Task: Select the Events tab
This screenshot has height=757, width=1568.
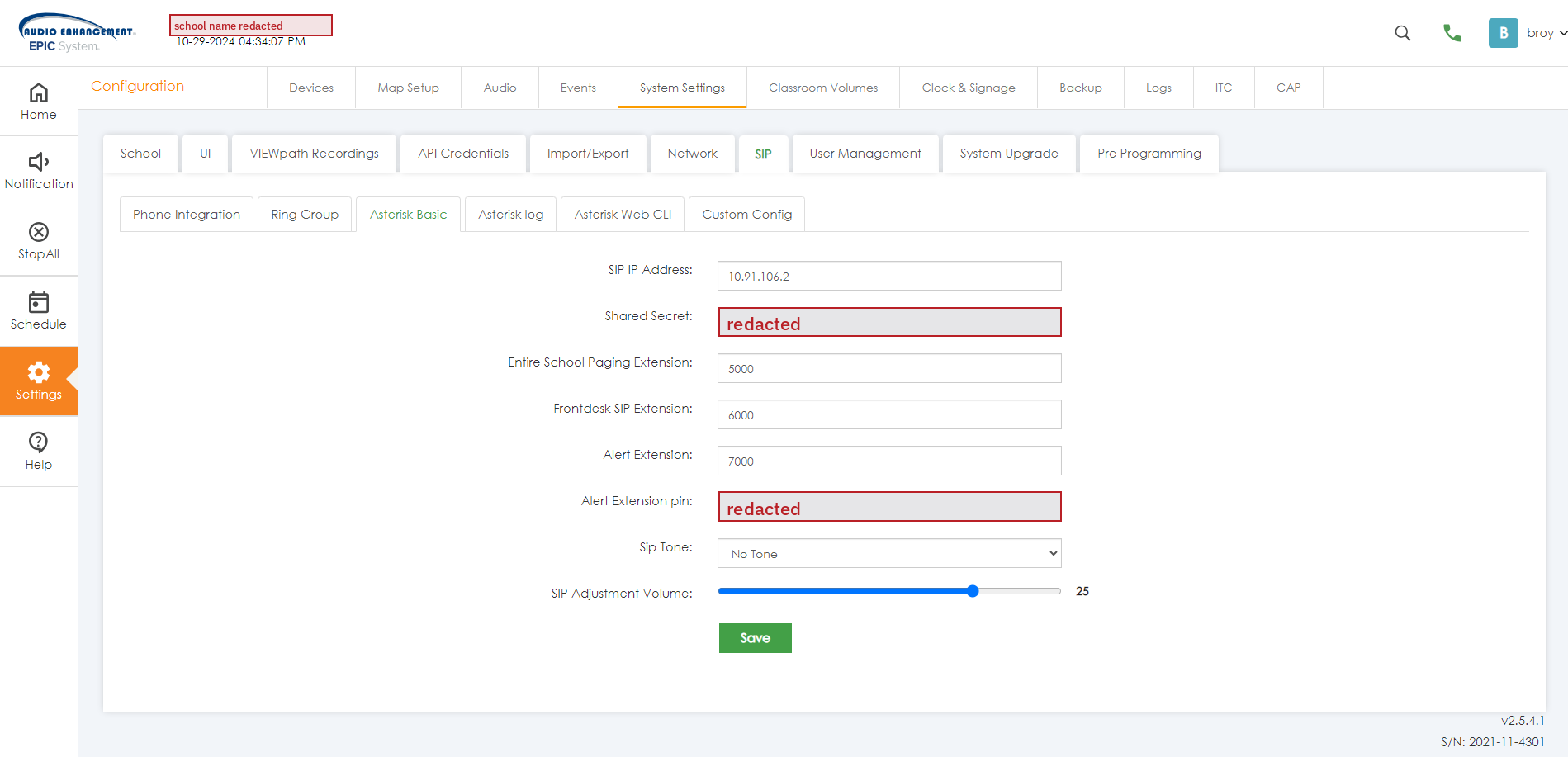Action: tap(578, 88)
